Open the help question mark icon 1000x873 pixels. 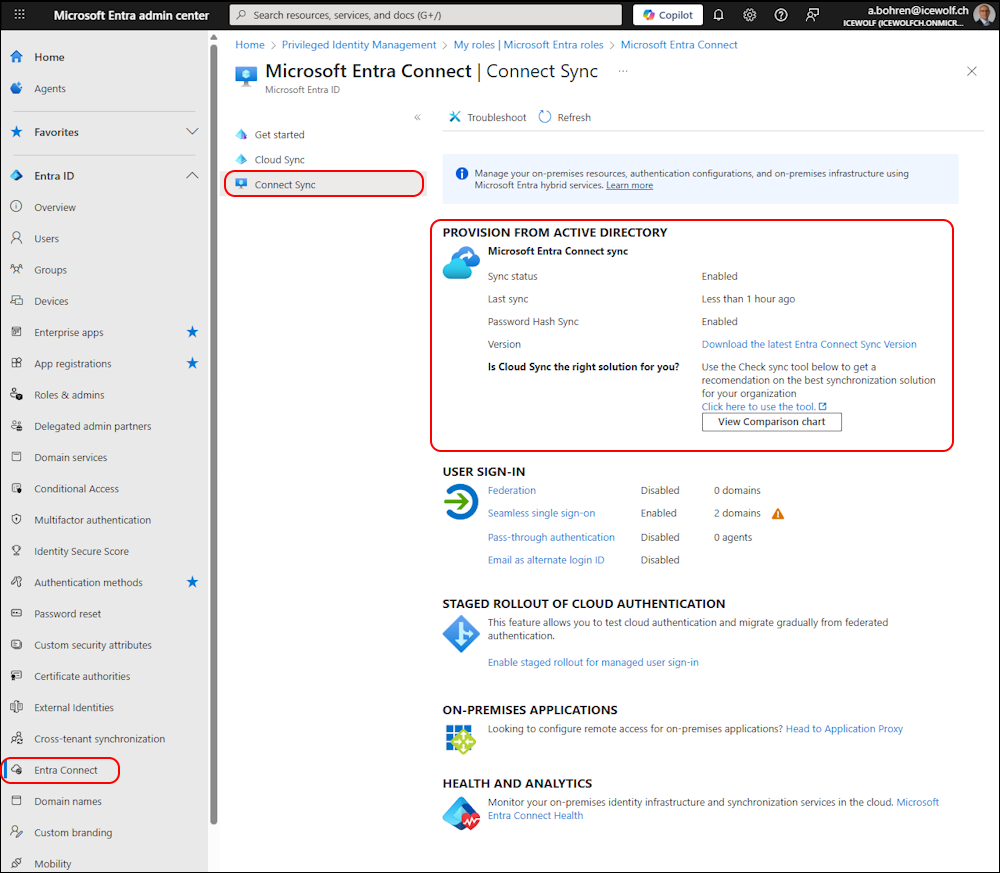tap(781, 15)
